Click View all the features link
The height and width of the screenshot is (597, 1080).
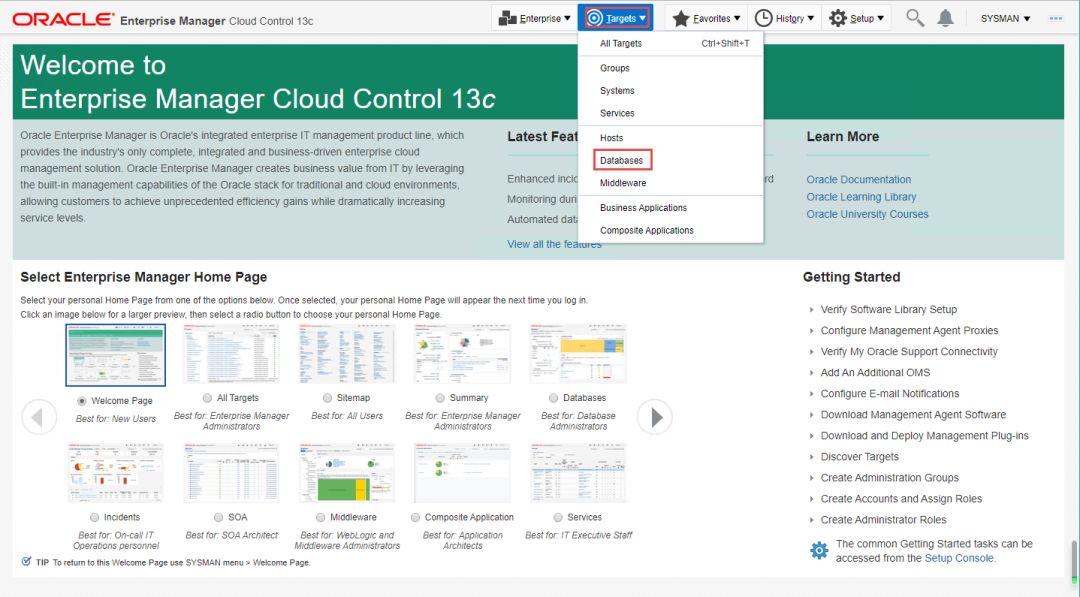point(554,244)
